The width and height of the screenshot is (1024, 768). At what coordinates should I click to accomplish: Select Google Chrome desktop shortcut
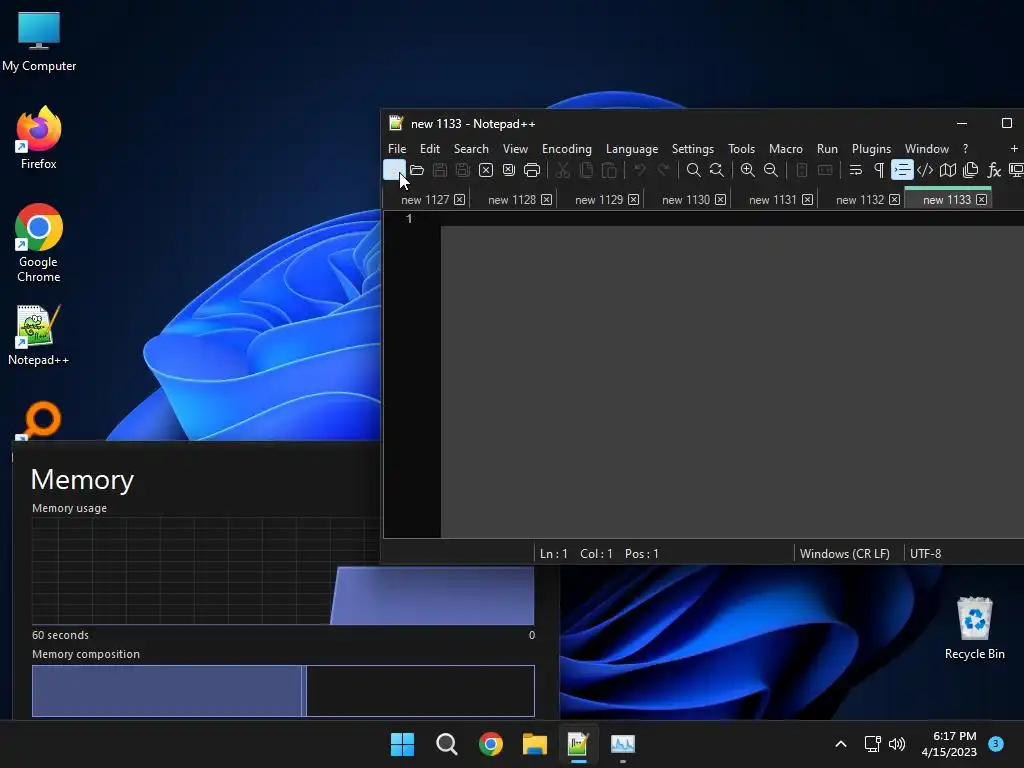coord(39,243)
